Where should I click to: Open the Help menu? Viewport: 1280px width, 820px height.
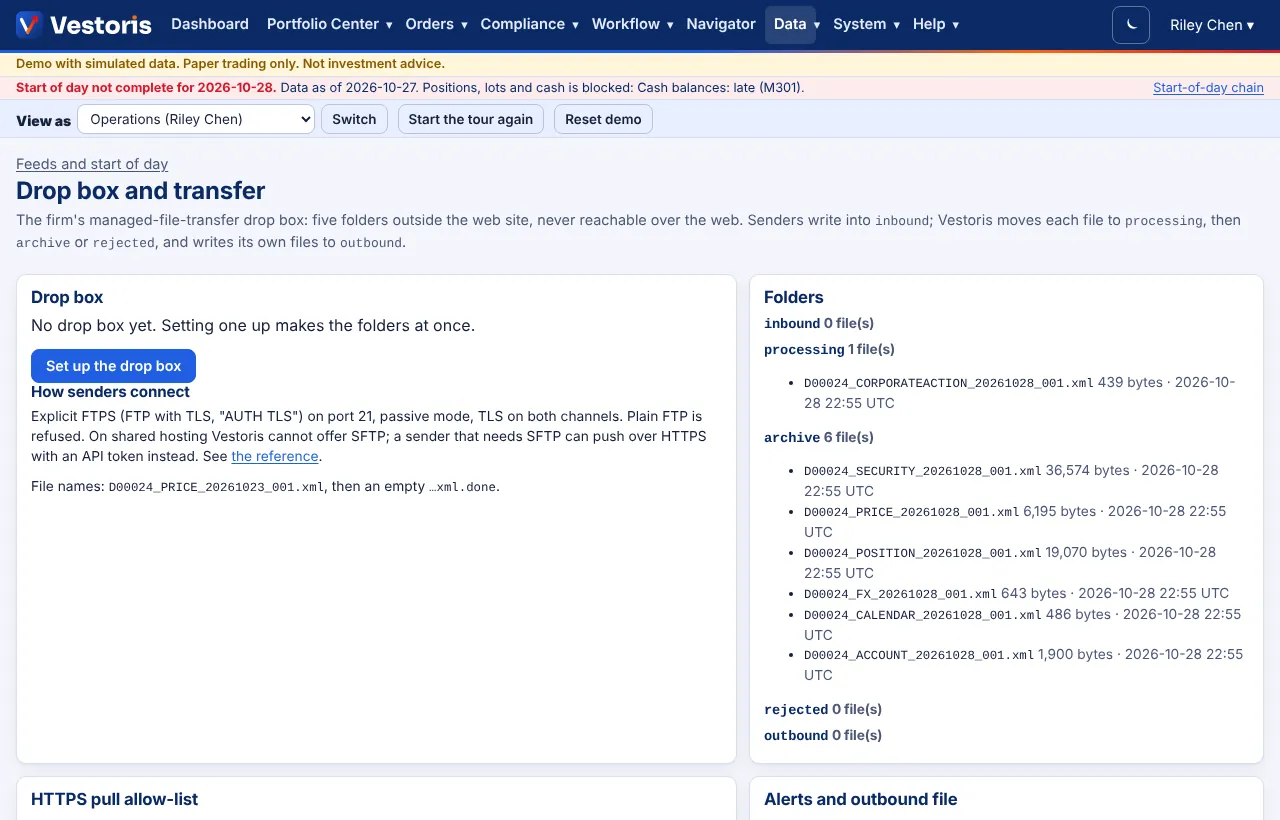coord(935,24)
